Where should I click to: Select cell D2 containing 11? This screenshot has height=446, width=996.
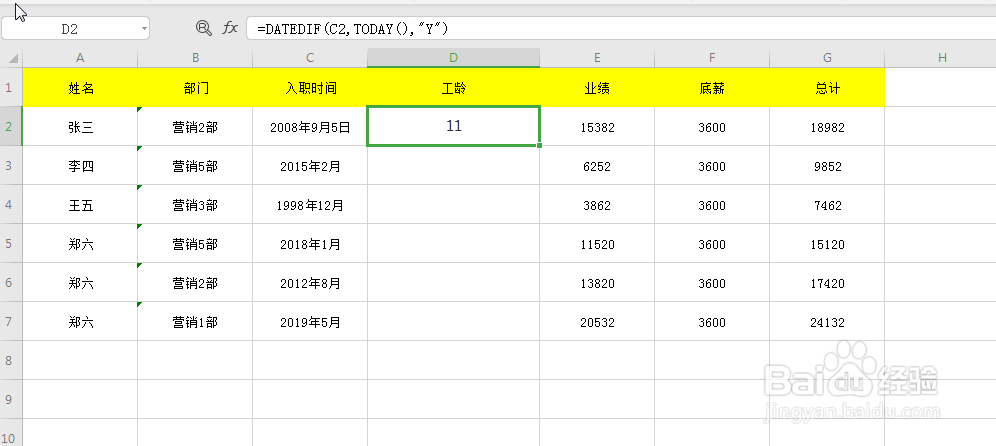point(453,127)
